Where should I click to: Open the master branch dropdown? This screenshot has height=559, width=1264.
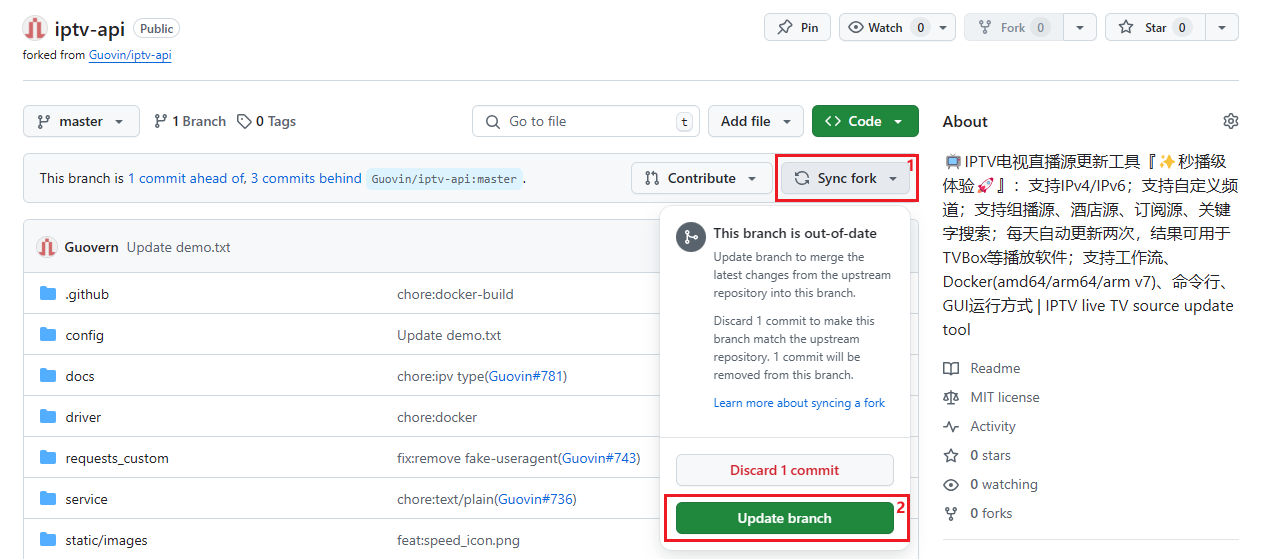pyautogui.click(x=81, y=121)
